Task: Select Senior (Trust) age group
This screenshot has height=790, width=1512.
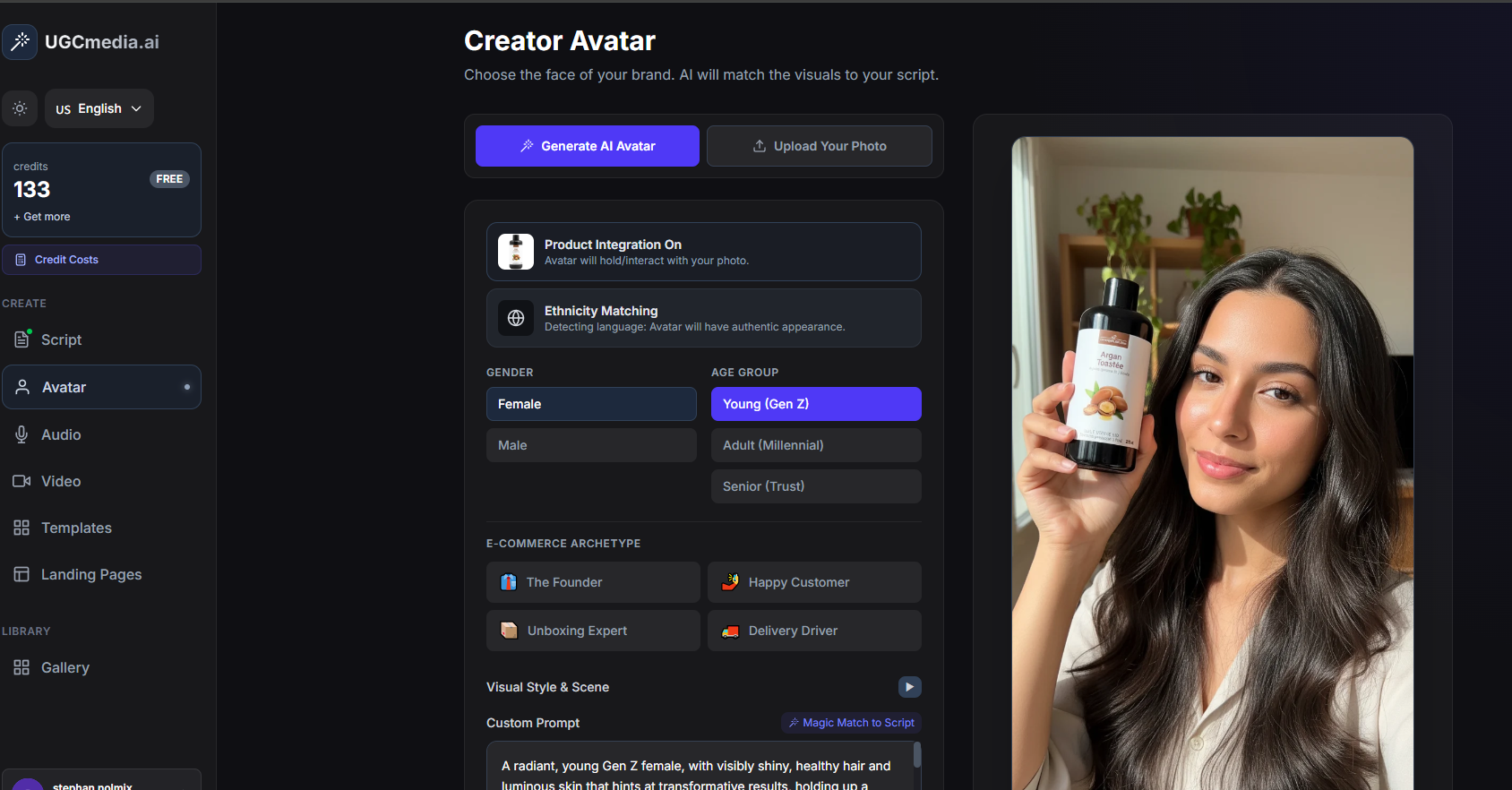Action: tap(816, 486)
